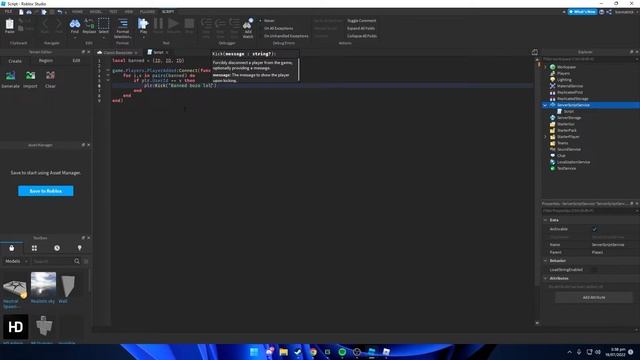Click the Format Selection icon

click(x=122, y=24)
